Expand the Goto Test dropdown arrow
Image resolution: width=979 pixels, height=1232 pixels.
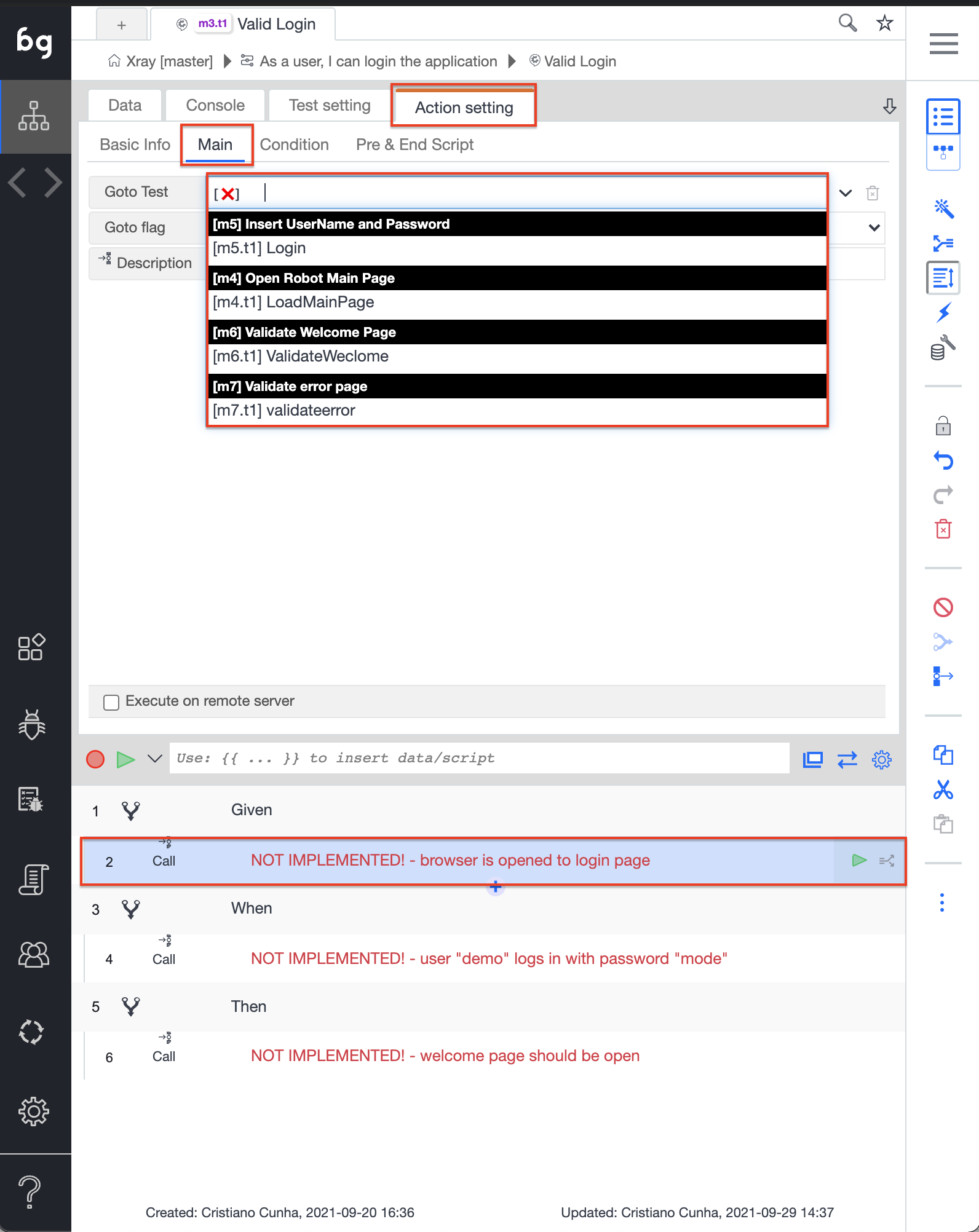point(846,193)
